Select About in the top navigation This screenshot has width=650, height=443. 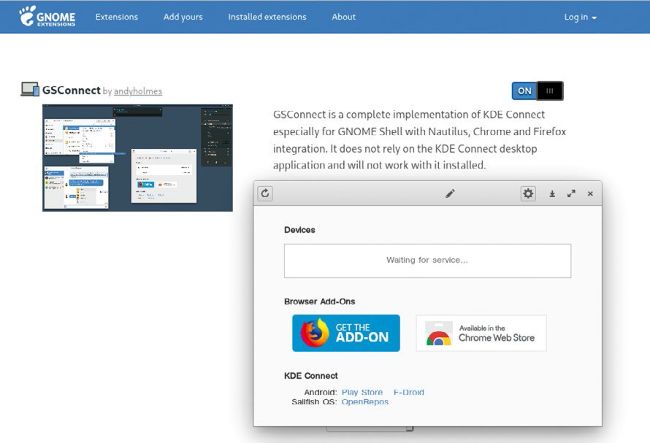343,17
